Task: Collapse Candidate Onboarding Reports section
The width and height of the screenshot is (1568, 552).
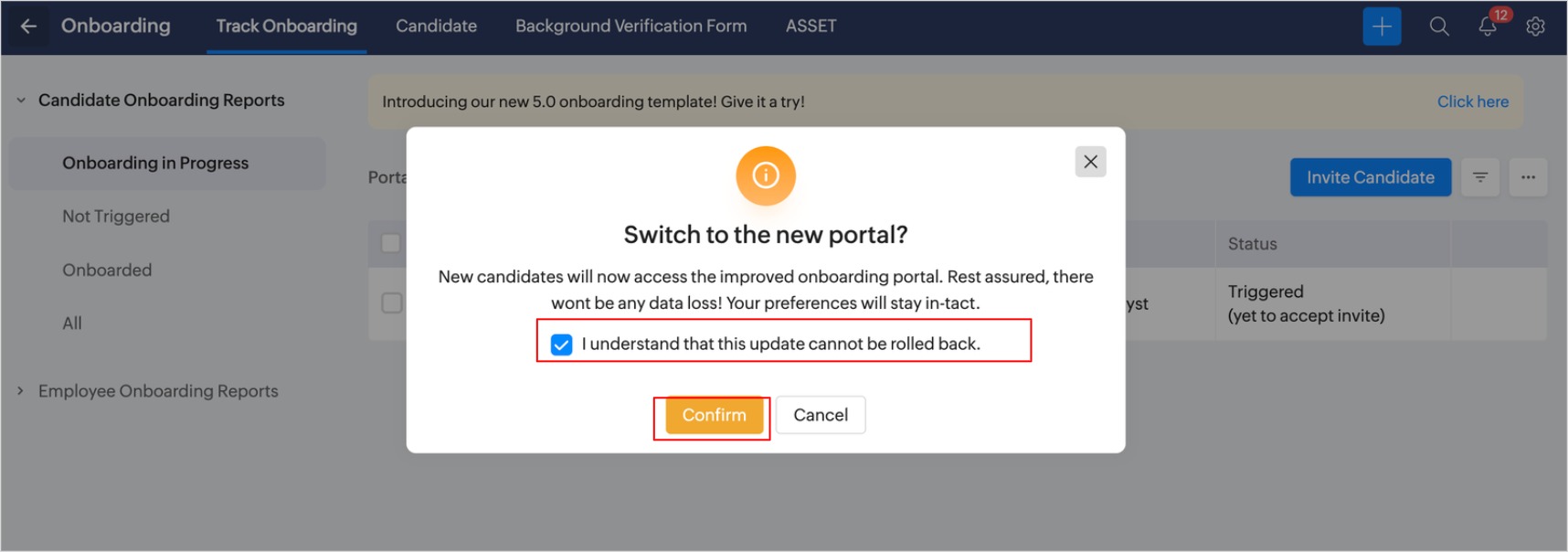Action: click(21, 101)
